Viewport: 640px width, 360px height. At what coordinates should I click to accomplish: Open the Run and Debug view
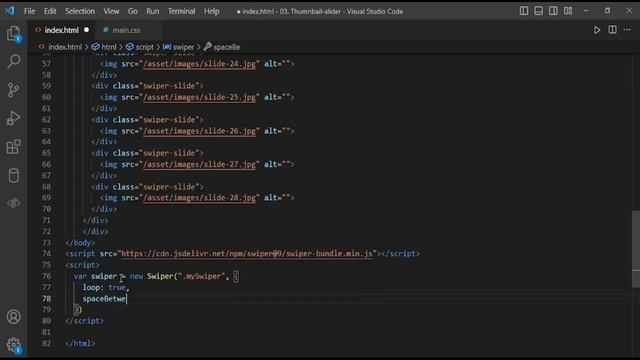click(13, 118)
